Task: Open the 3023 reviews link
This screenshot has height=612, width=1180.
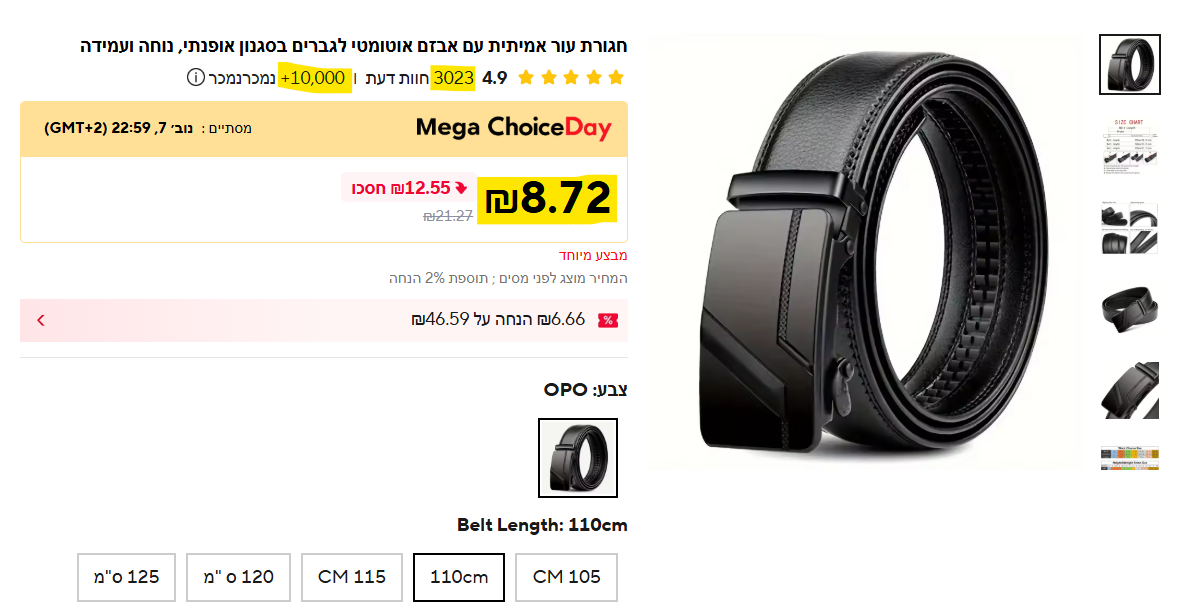Action: (x=453, y=78)
